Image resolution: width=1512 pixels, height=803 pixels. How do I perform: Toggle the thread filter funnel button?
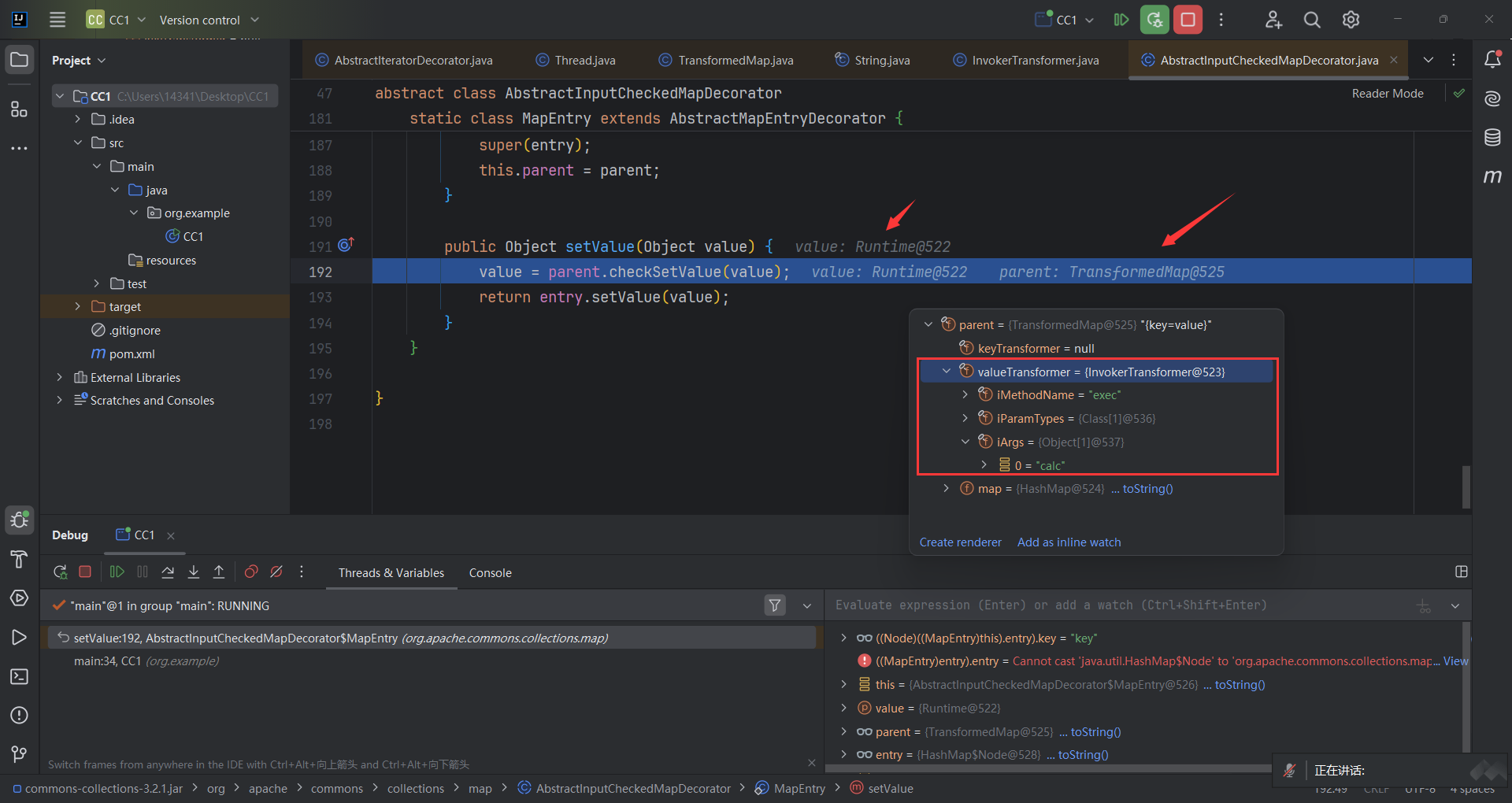(775, 605)
